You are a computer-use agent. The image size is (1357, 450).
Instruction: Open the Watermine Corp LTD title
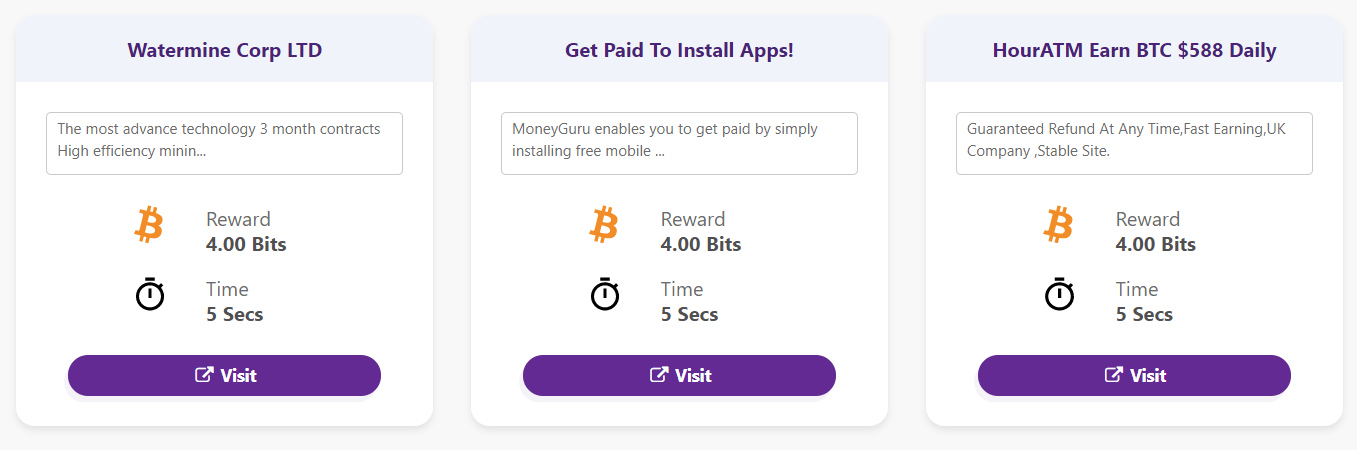(225, 50)
